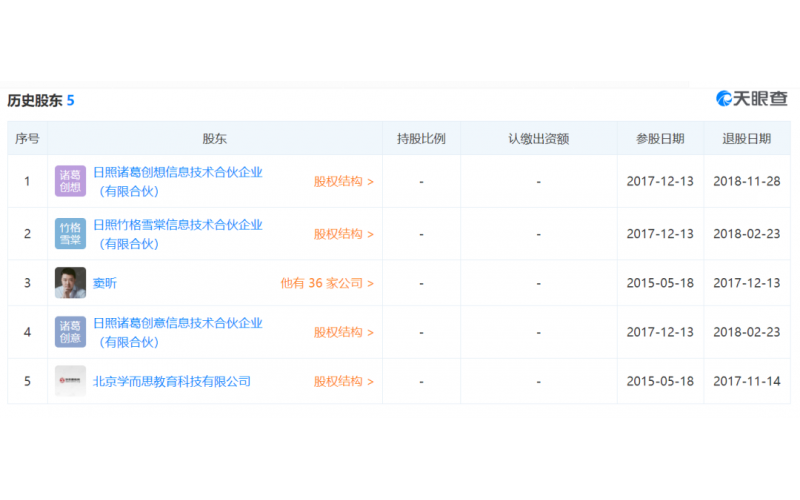800x500 pixels.
Task: Click the 退股日期 column header
Action: click(746, 139)
